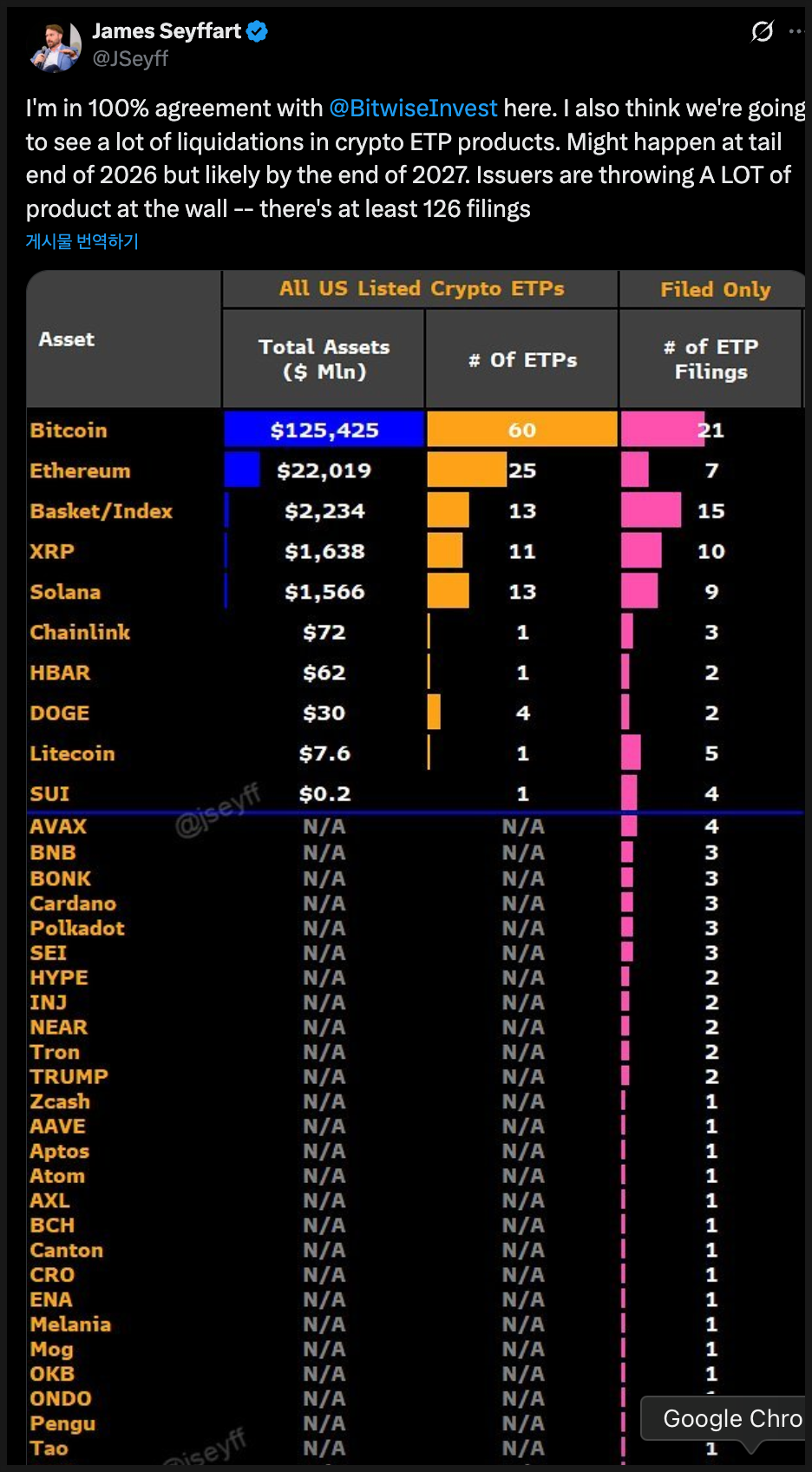Click the blue verified badge
The image size is (812, 1472).
[257, 32]
